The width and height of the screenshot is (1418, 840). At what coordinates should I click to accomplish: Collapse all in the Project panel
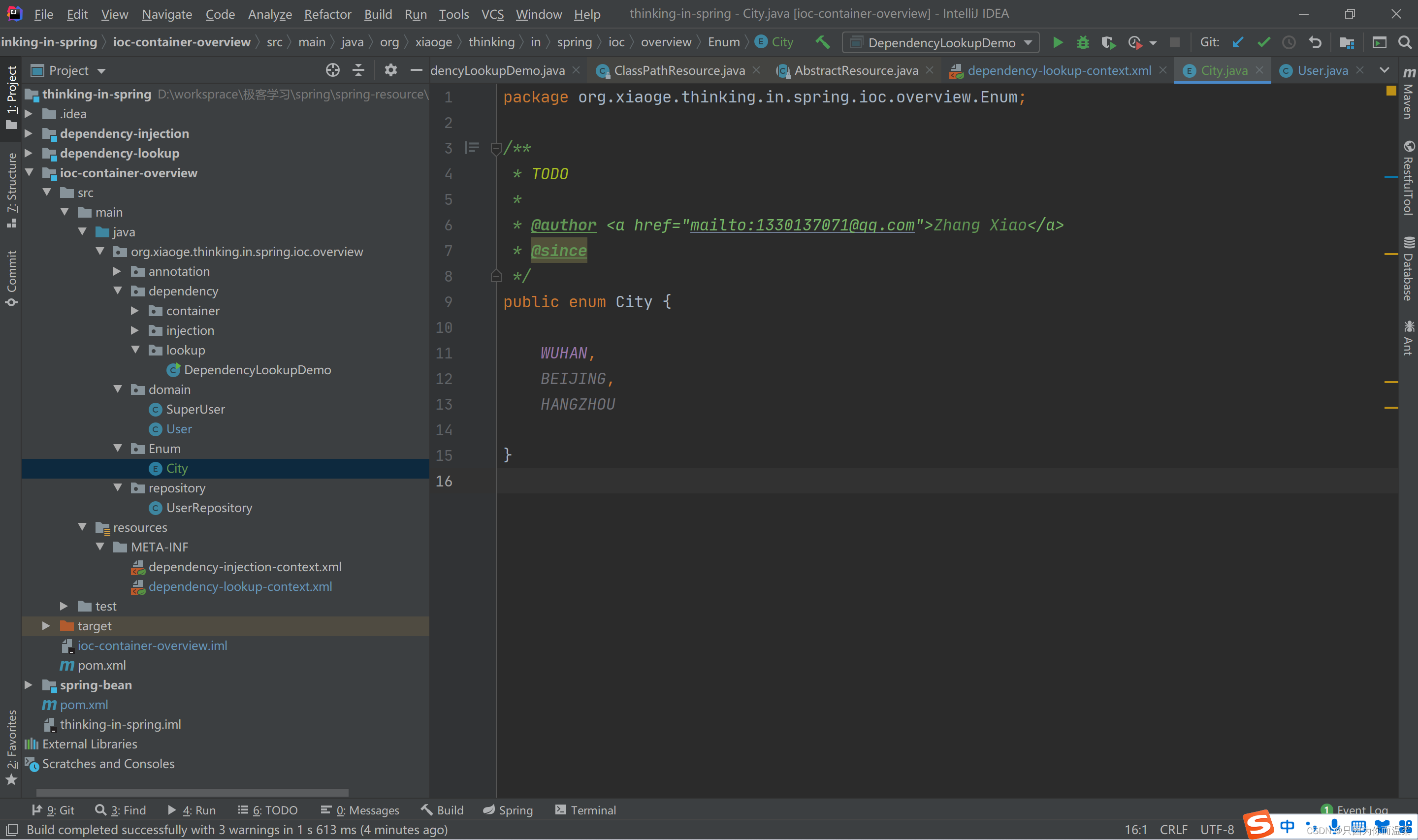pos(358,70)
